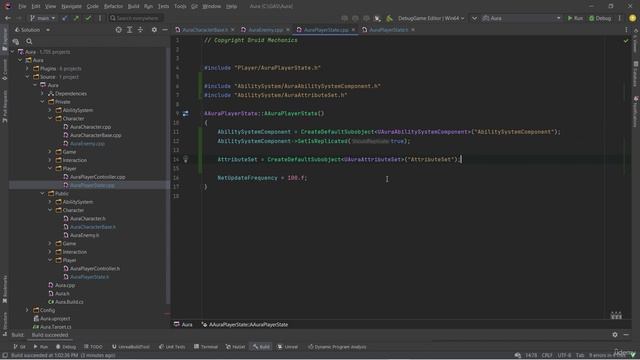The width and height of the screenshot is (640, 360).
Task: Click the Aura breadcrumb item
Action: pos(183,324)
